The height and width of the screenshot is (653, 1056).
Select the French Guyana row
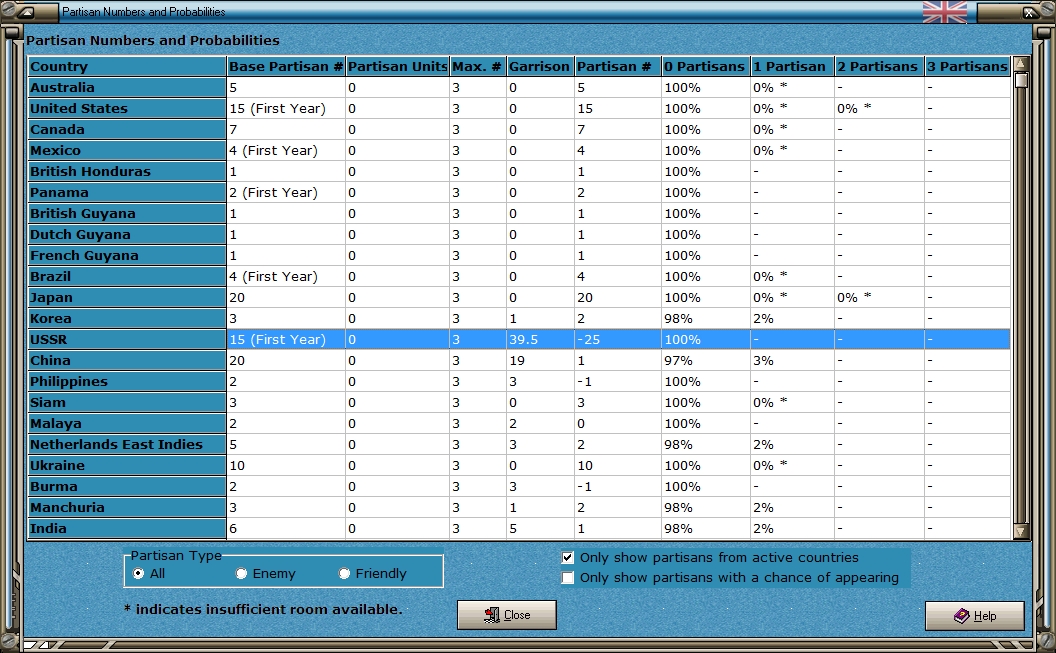pyautogui.click(x=519, y=255)
